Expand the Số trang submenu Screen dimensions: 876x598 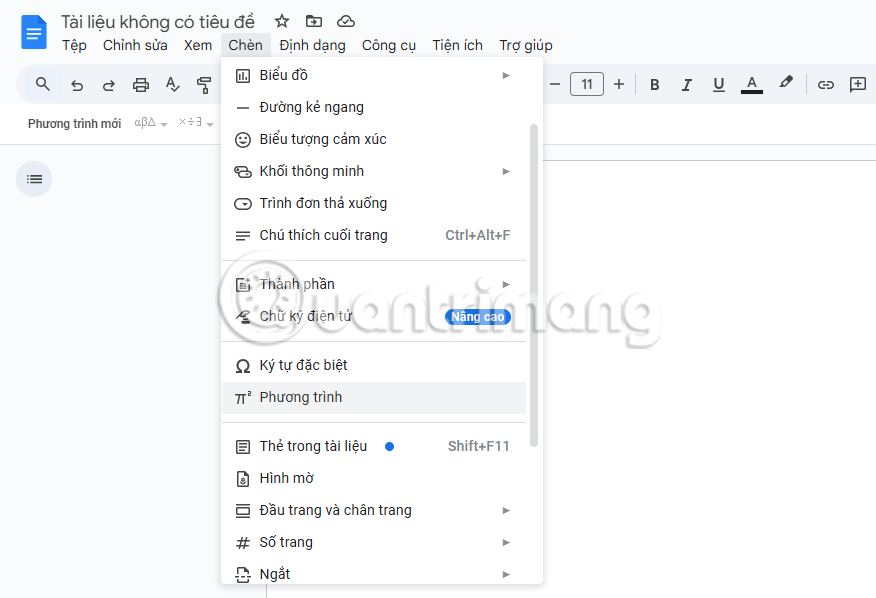(x=374, y=542)
